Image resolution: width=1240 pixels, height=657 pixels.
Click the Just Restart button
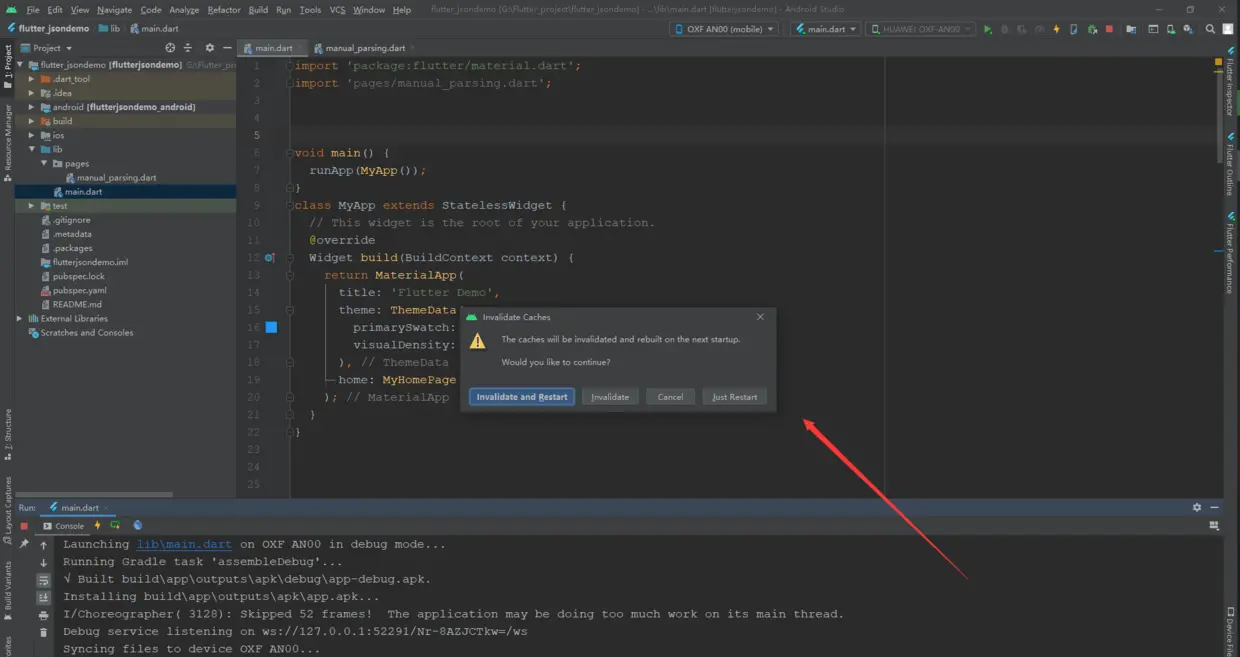(x=734, y=397)
